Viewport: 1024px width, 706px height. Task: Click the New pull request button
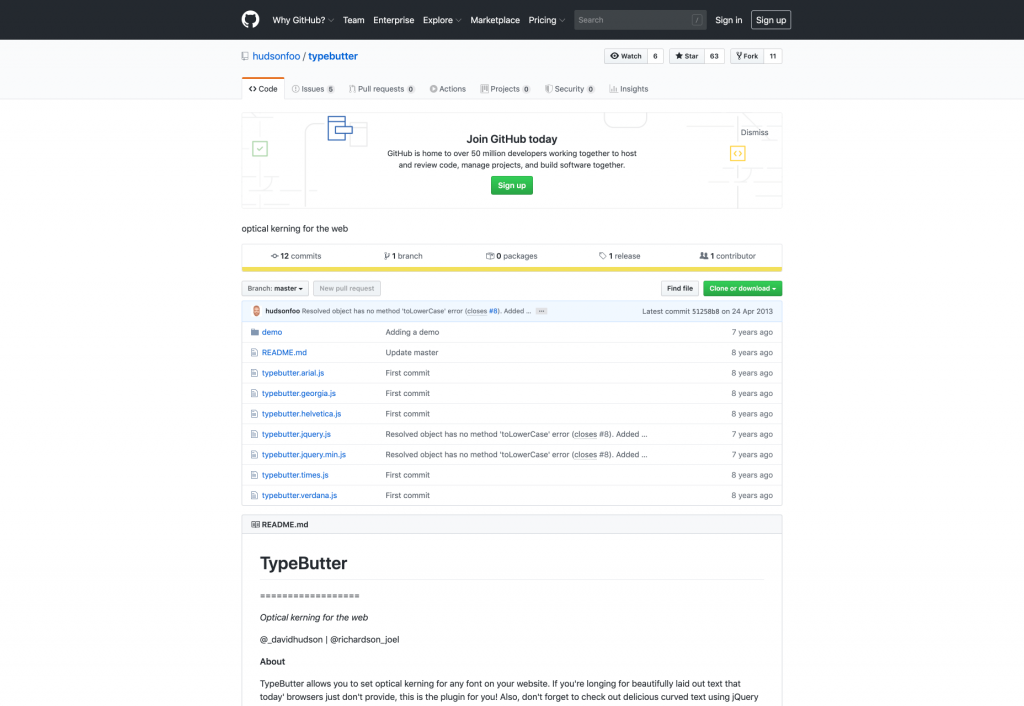pyautogui.click(x=347, y=289)
